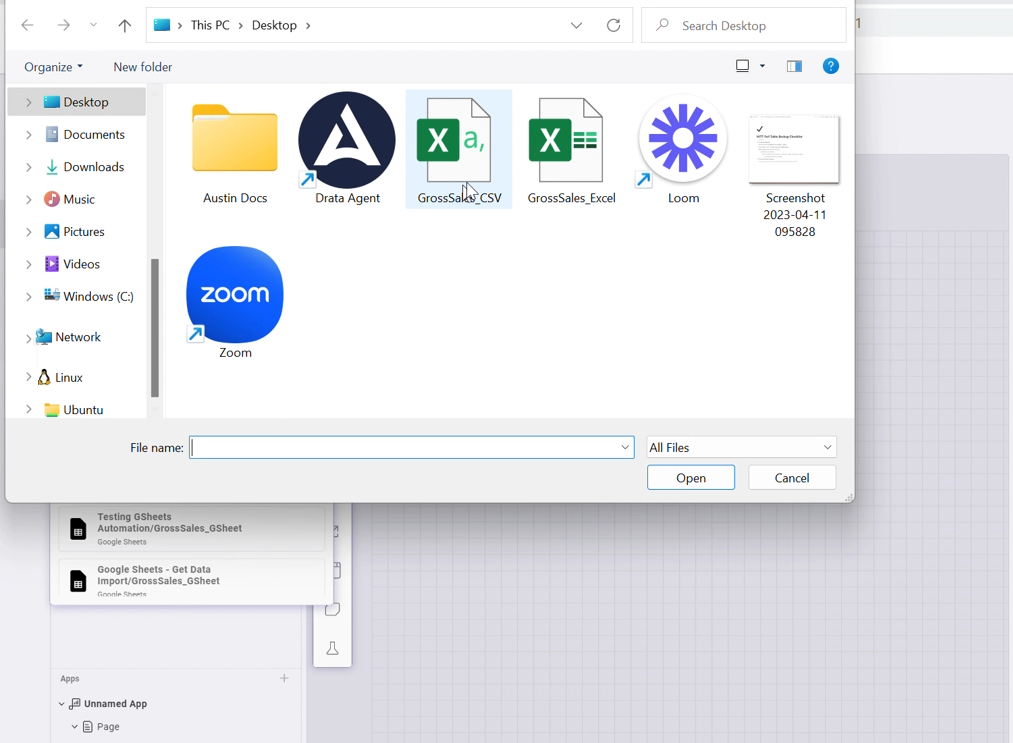This screenshot has width=1013, height=743.
Task: Open File name history dropdown arrow
Action: pos(625,447)
